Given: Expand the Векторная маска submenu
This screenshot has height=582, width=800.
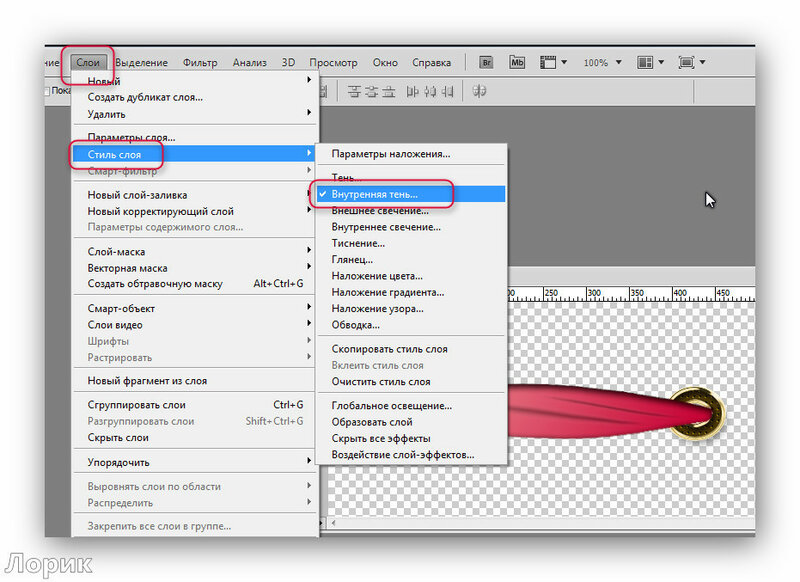Looking at the screenshot, I should tap(194, 268).
